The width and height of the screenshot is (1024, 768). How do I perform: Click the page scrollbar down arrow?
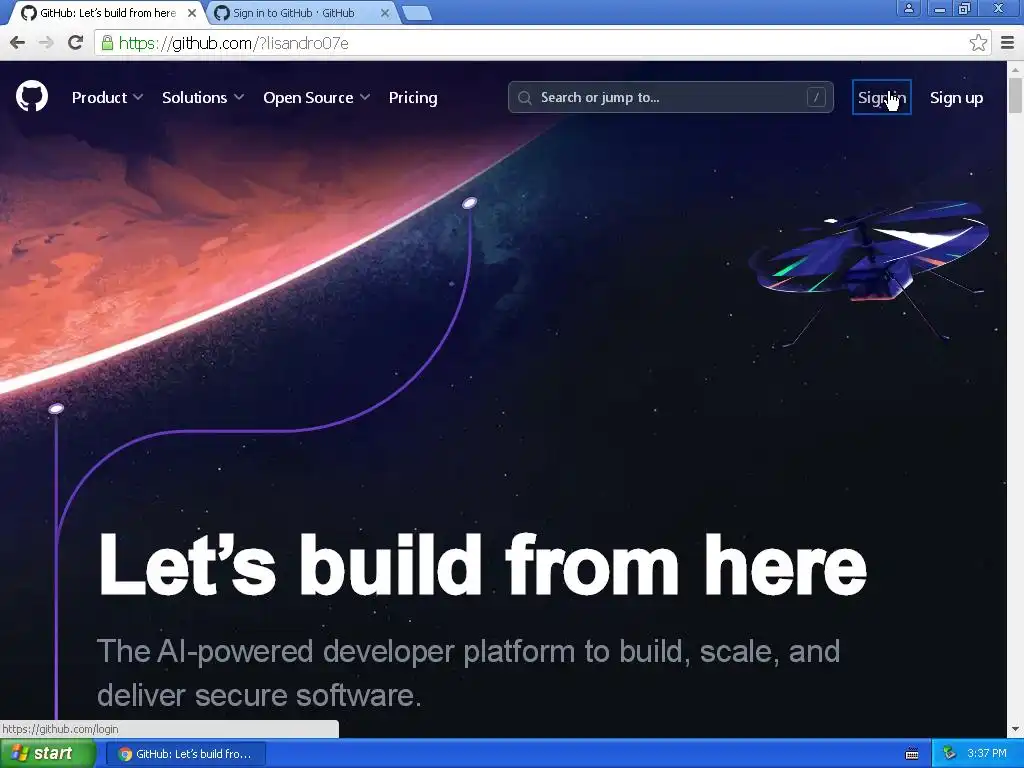pyautogui.click(x=1015, y=729)
